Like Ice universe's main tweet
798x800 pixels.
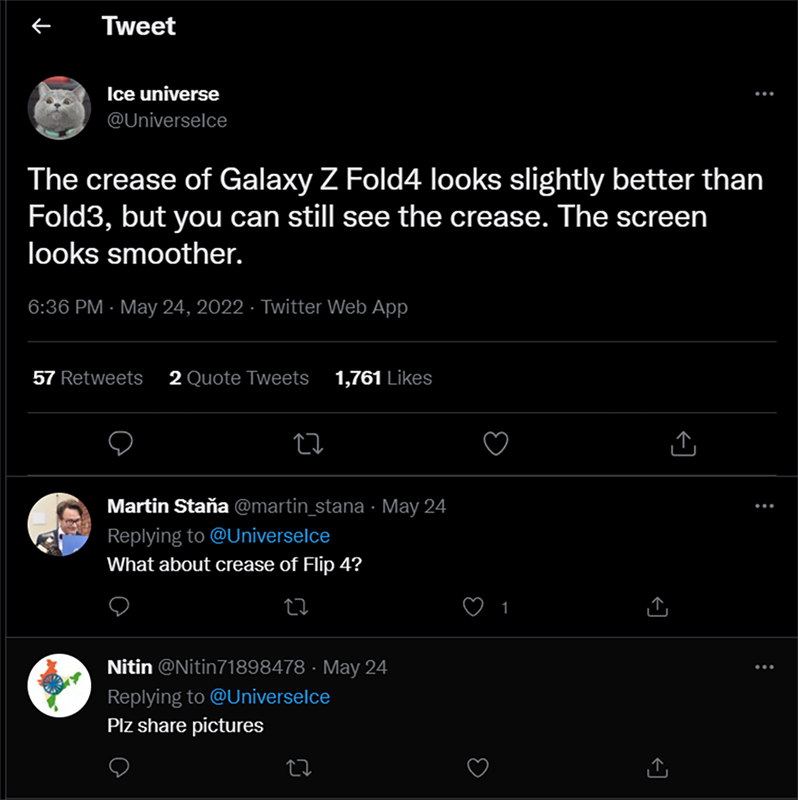click(495, 443)
